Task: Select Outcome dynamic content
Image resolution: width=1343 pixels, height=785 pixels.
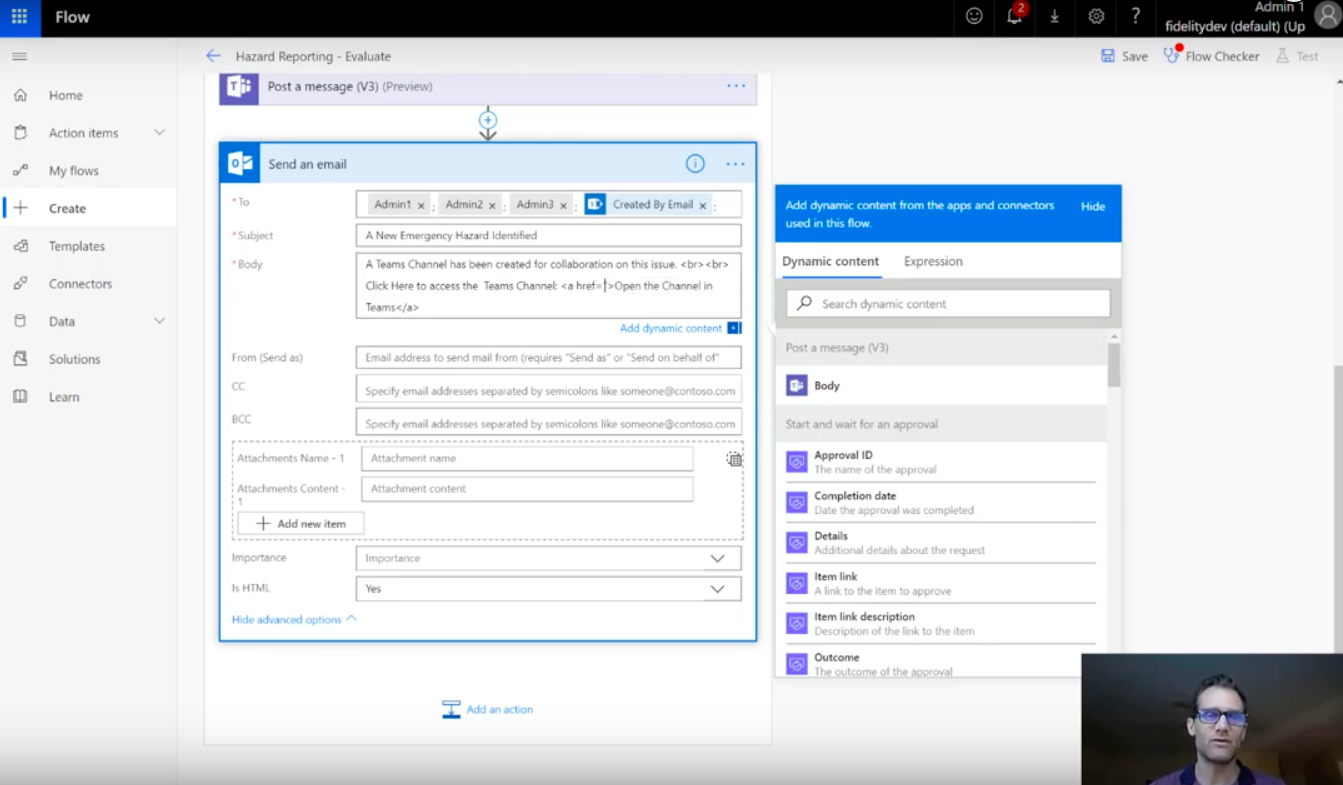Action: pos(941,663)
